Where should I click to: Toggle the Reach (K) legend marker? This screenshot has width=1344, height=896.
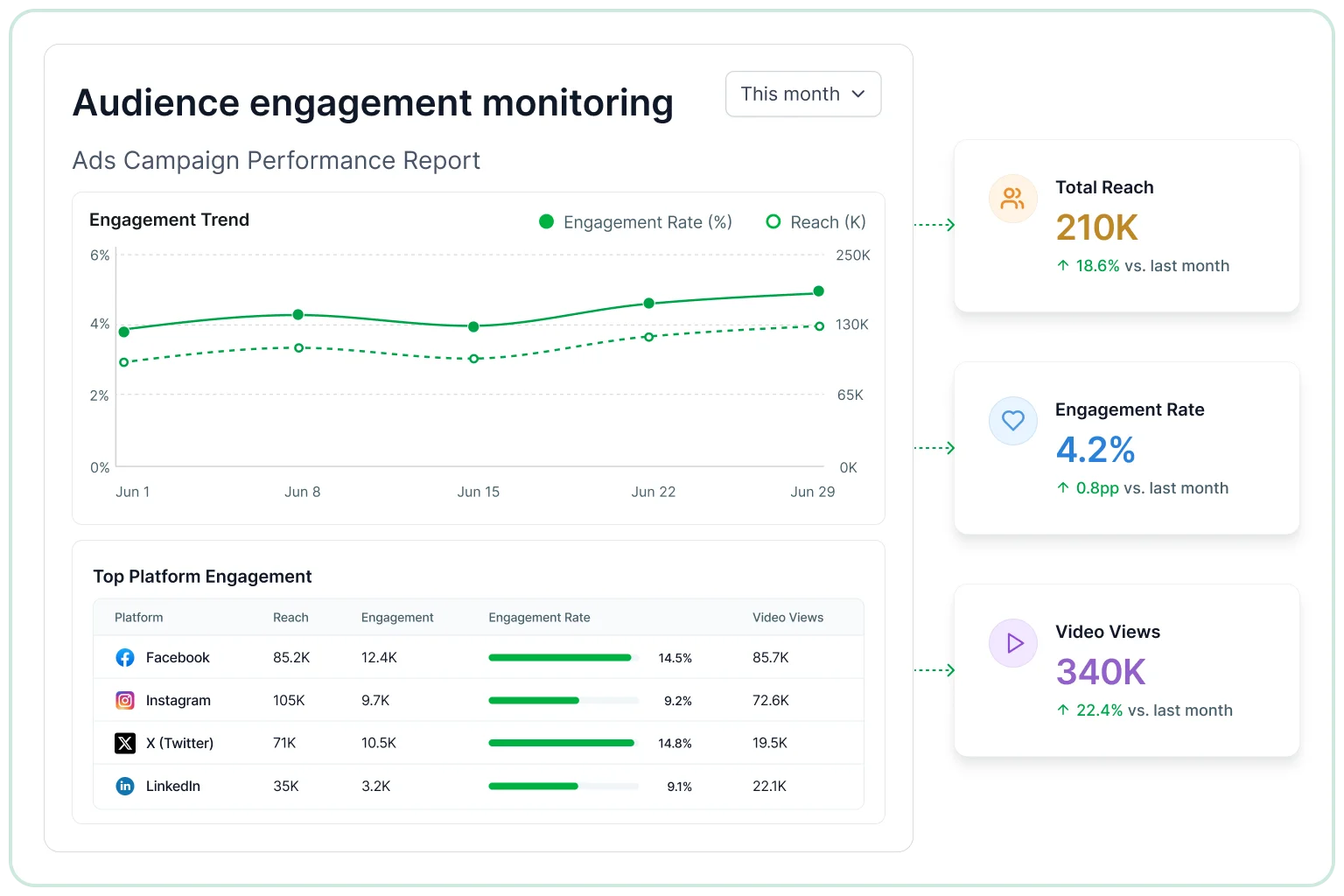(x=773, y=221)
